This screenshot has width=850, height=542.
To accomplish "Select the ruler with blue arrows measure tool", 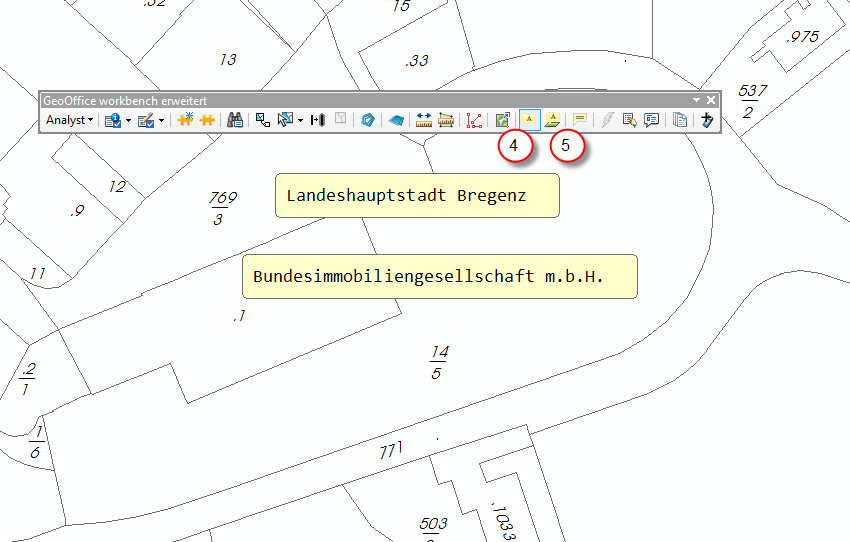I will point(424,120).
